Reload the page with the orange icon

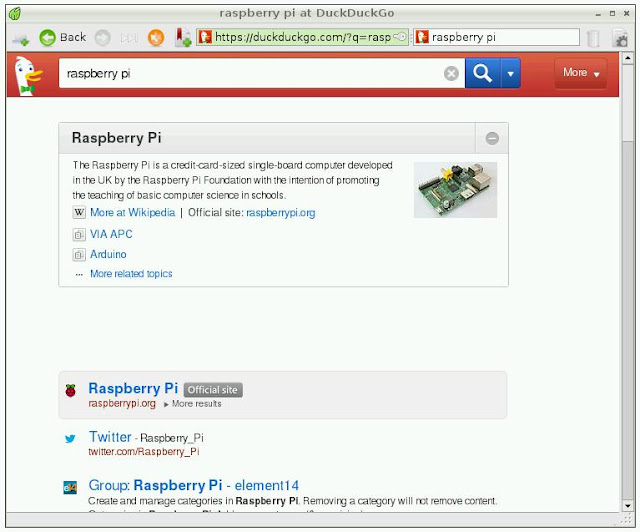(x=156, y=38)
